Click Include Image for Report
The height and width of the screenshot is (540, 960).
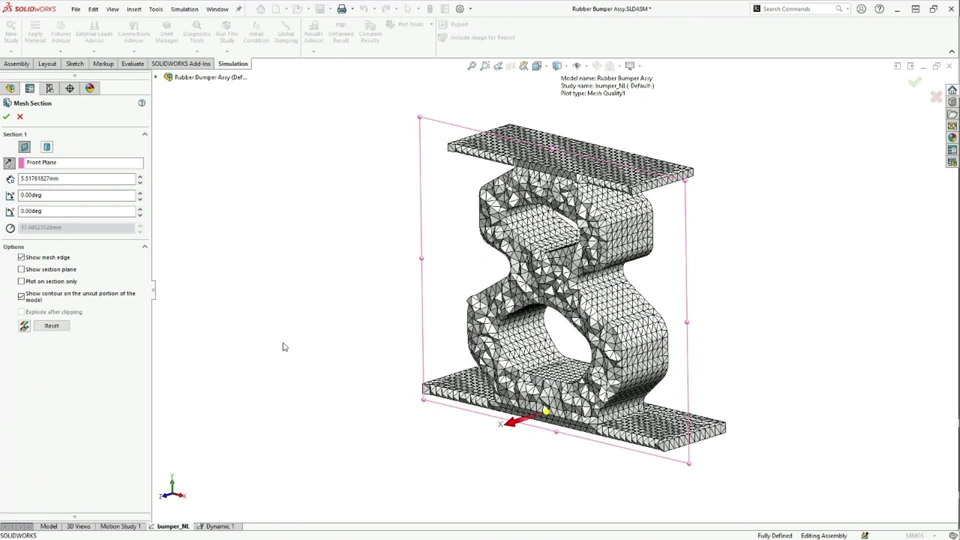tap(477, 37)
